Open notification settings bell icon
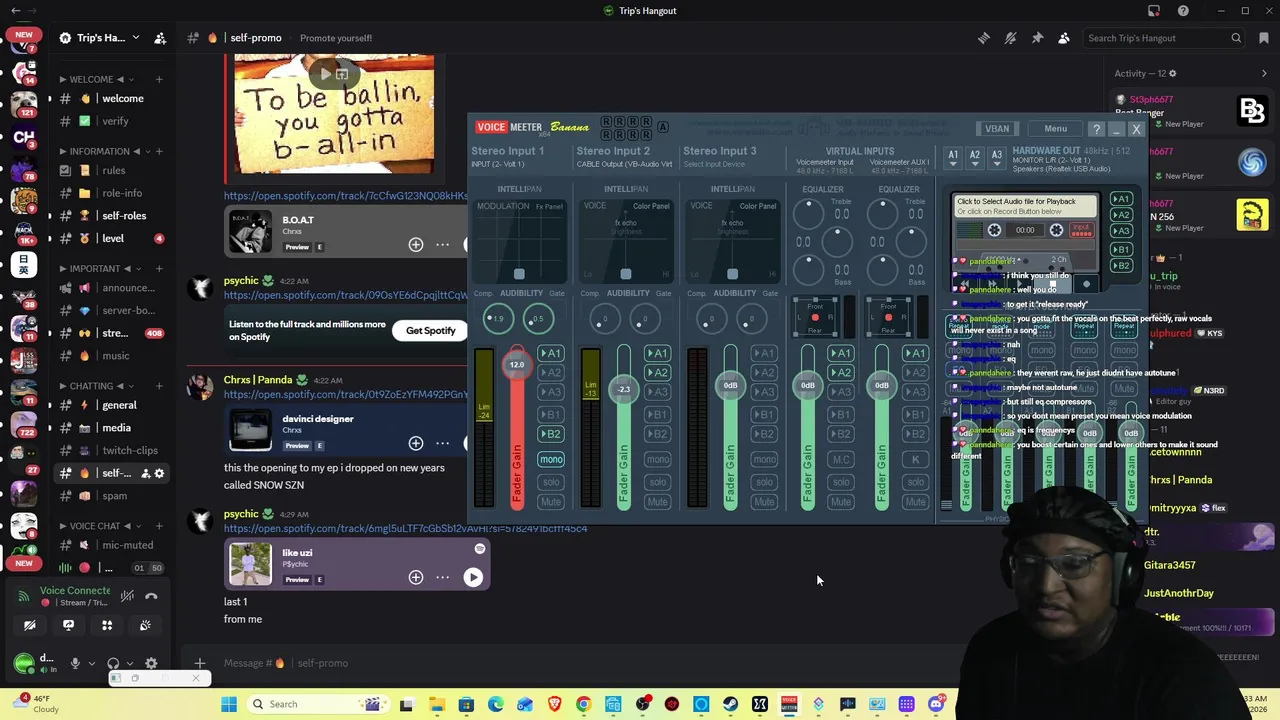This screenshot has height=720, width=1280. click(1011, 38)
